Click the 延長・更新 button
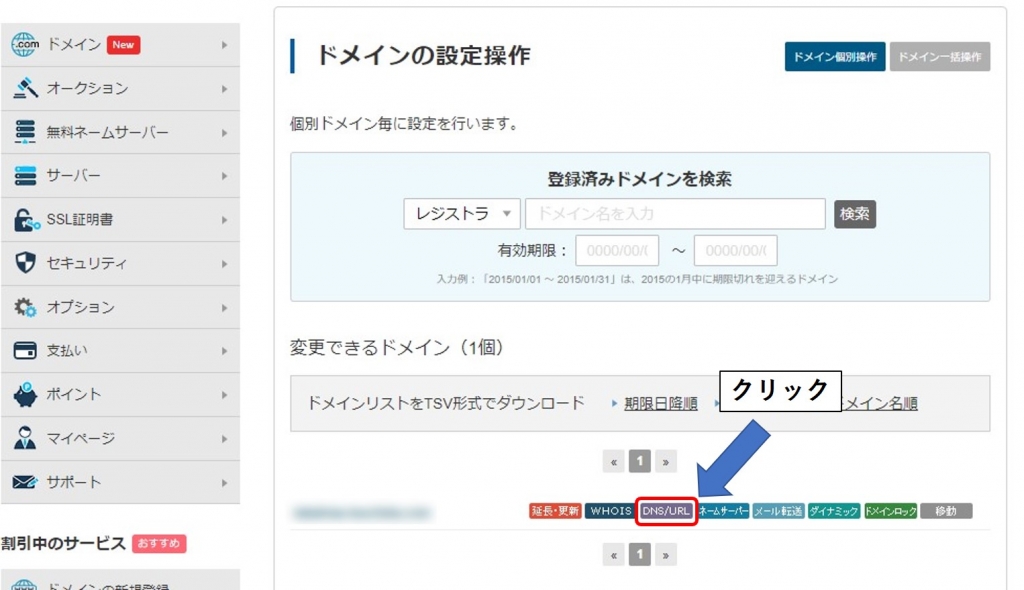Image resolution: width=1024 pixels, height=590 pixels. pos(555,511)
